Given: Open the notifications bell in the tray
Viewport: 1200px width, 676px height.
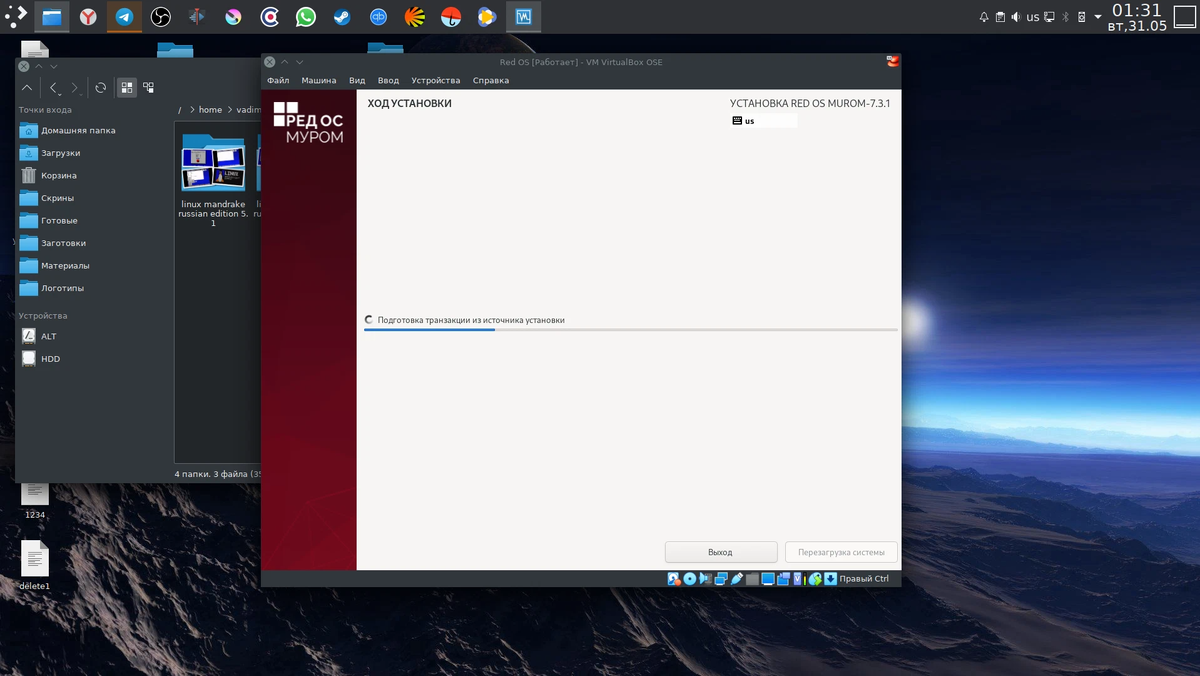Looking at the screenshot, I should pyautogui.click(x=984, y=17).
